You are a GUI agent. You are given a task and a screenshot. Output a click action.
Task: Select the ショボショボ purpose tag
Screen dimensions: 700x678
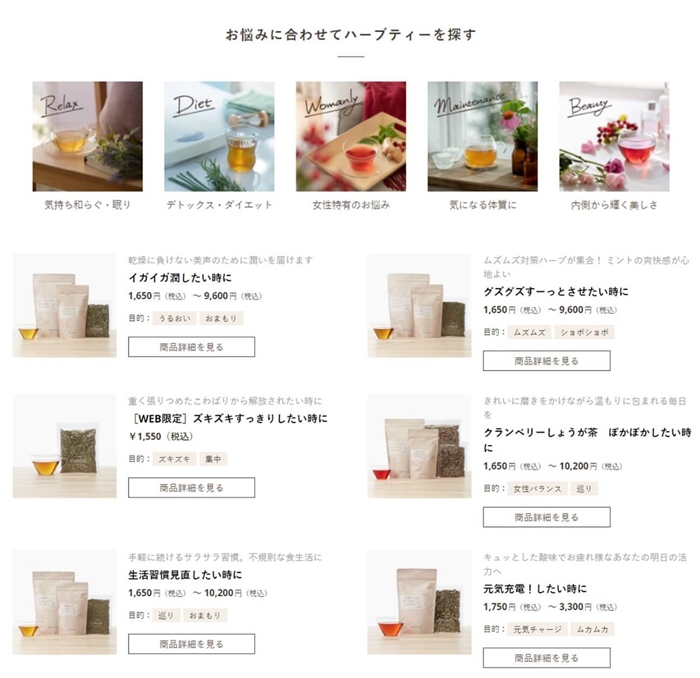[584, 332]
